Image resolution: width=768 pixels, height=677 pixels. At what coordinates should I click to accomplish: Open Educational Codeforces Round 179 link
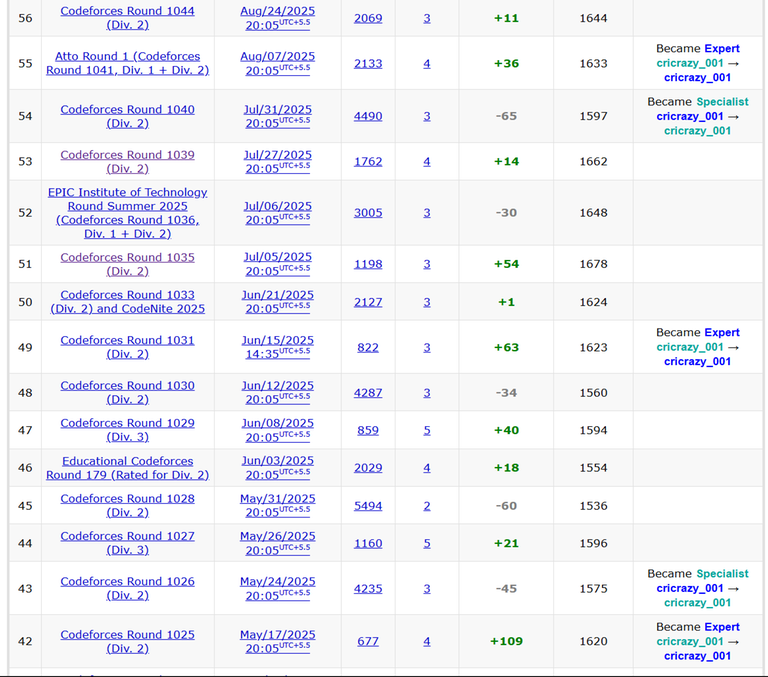pos(127,467)
